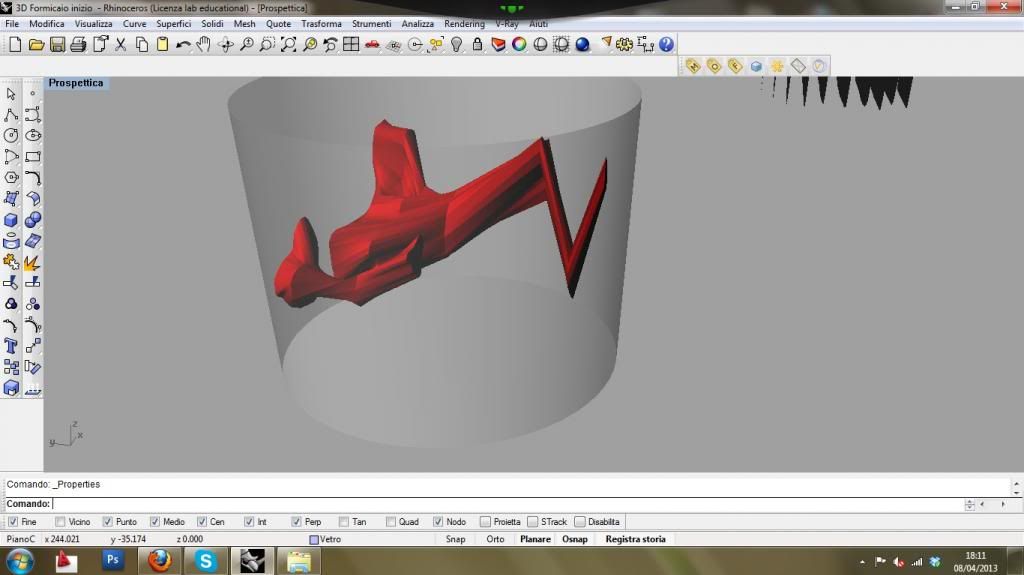Screen dimensions: 1024x575
Task: Click Registra storia in the status bar
Action: 635,539
